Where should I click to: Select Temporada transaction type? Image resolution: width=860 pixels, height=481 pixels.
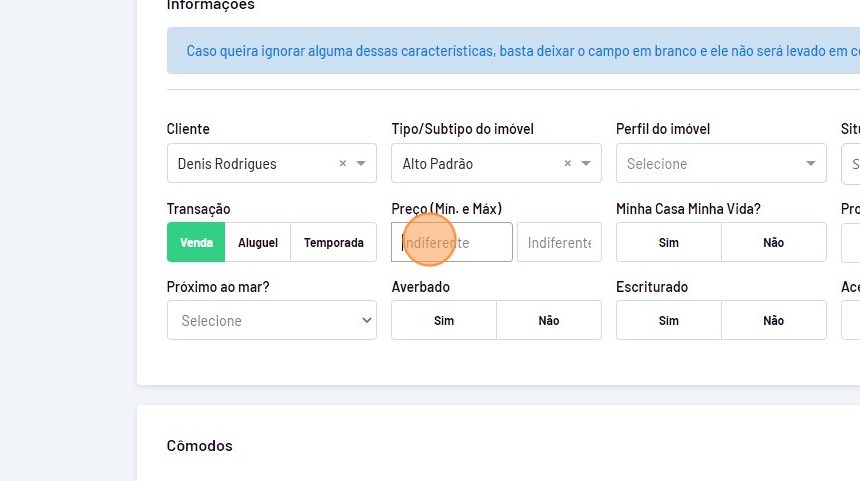click(x=333, y=242)
